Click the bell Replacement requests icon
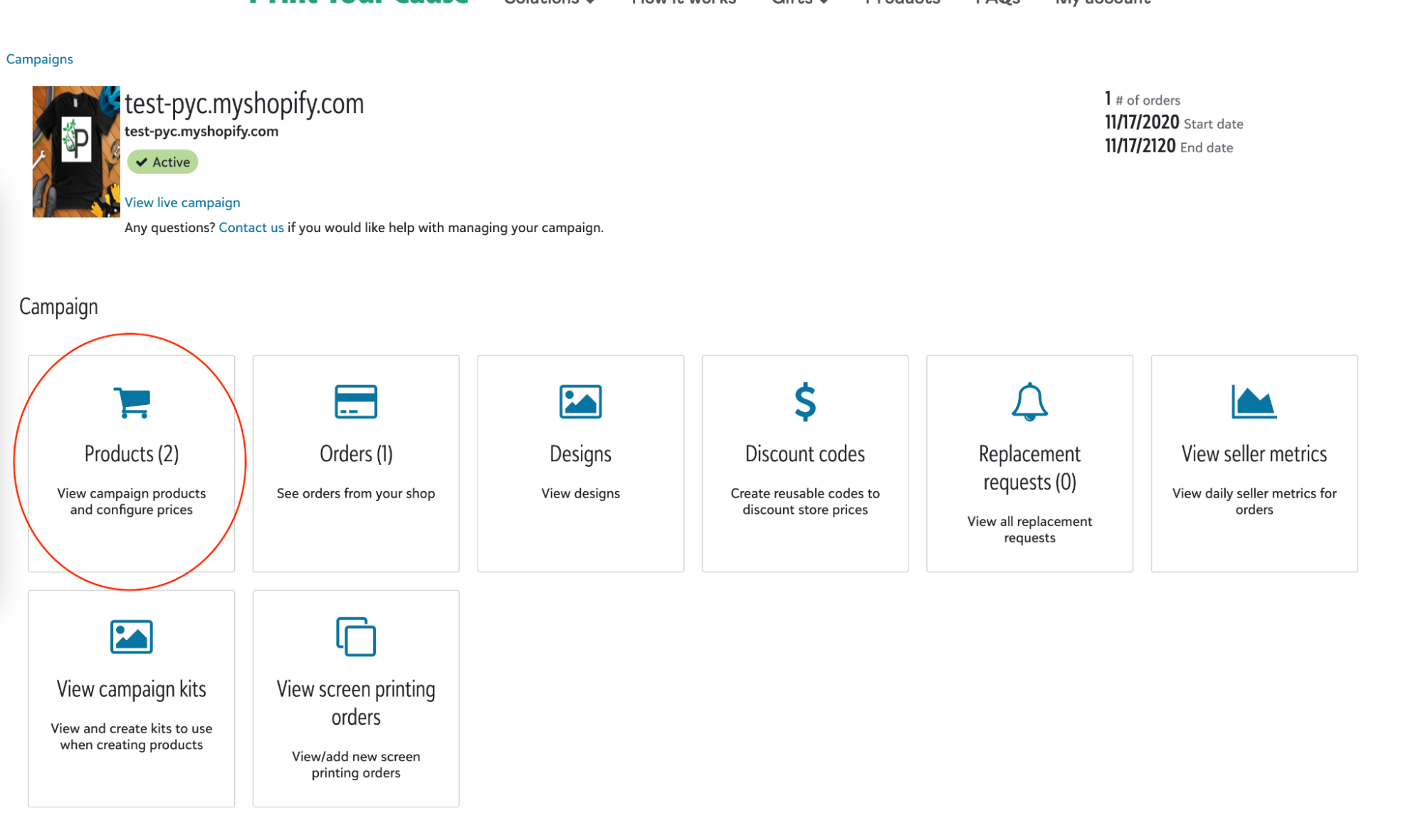The height and width of the screenshot is (840, 1423). click(x=1029, y=402)
